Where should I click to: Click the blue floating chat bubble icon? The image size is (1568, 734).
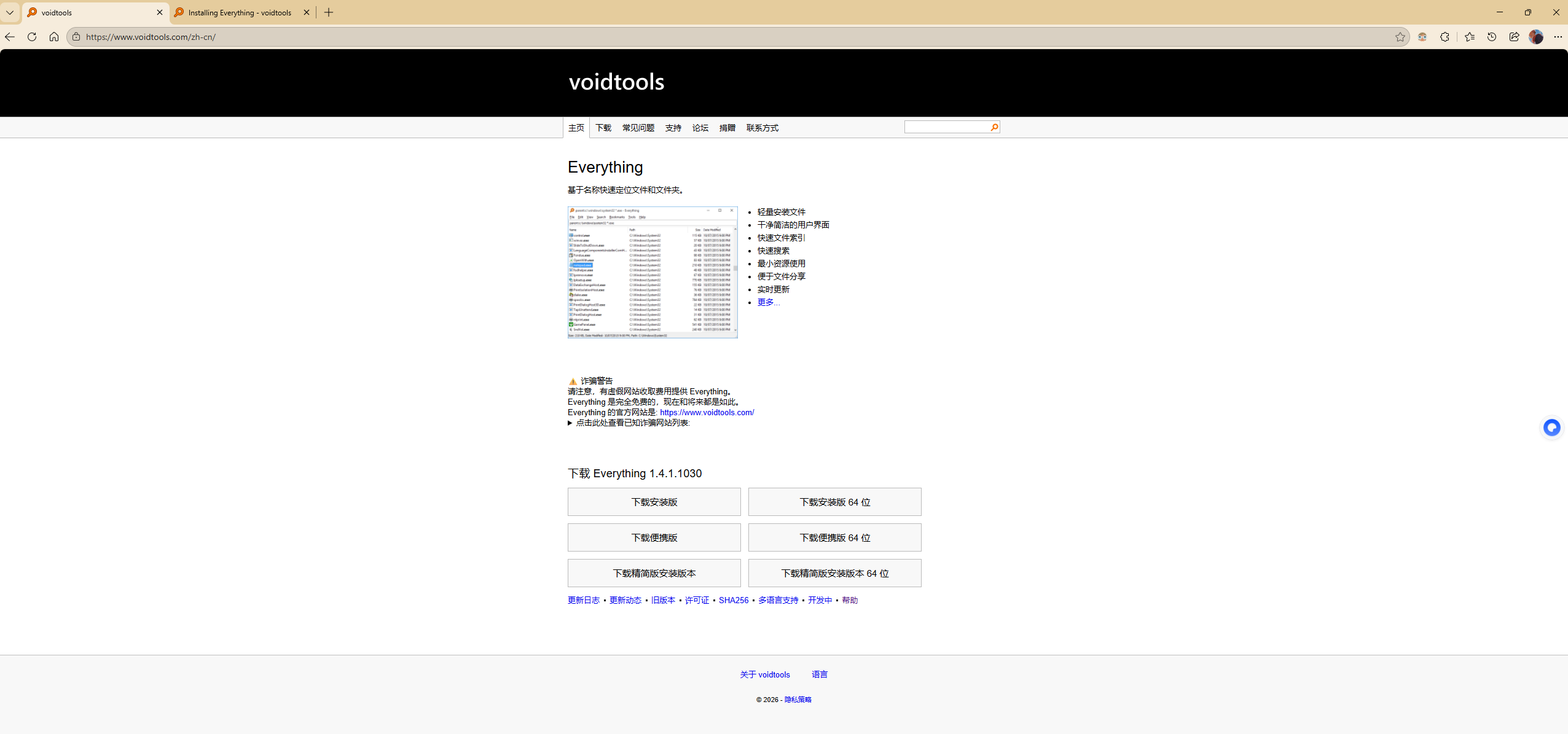tap(1551, 428)
